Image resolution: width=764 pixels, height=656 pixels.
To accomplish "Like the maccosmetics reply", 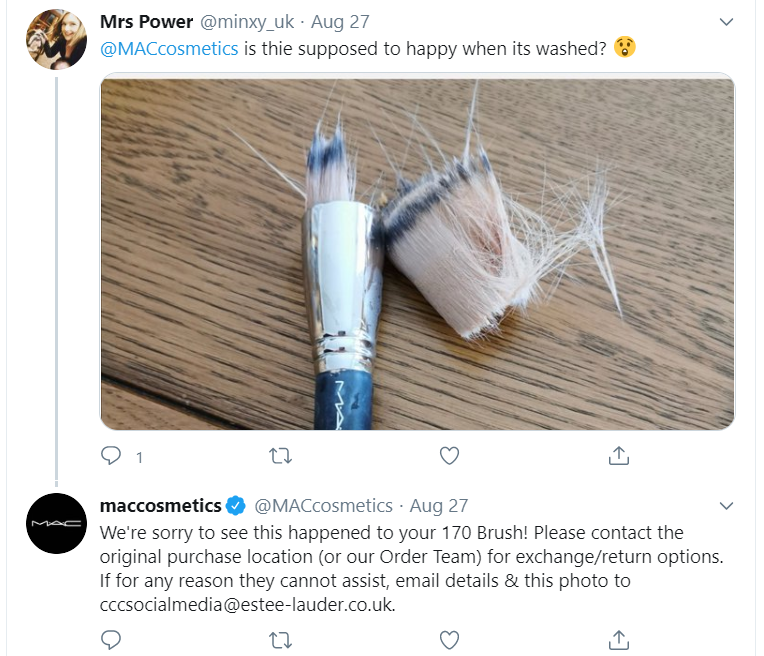I will pos(449,640).
